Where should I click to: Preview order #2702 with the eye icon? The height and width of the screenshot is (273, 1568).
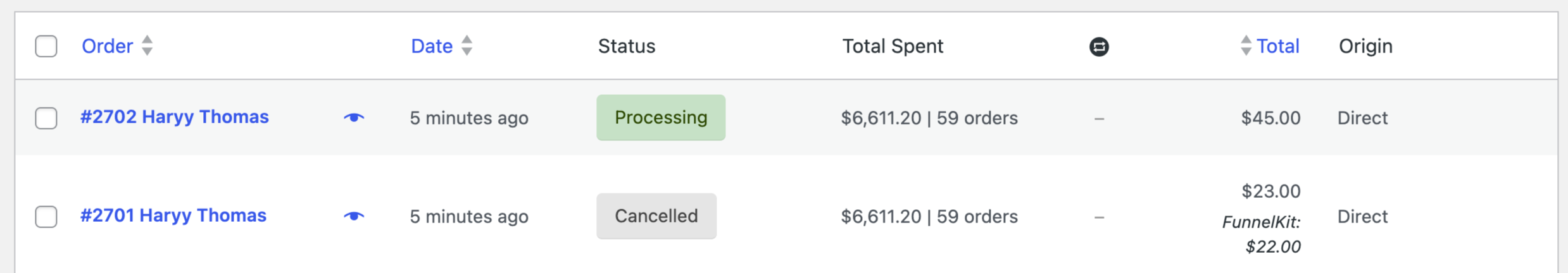pos(354,118)
